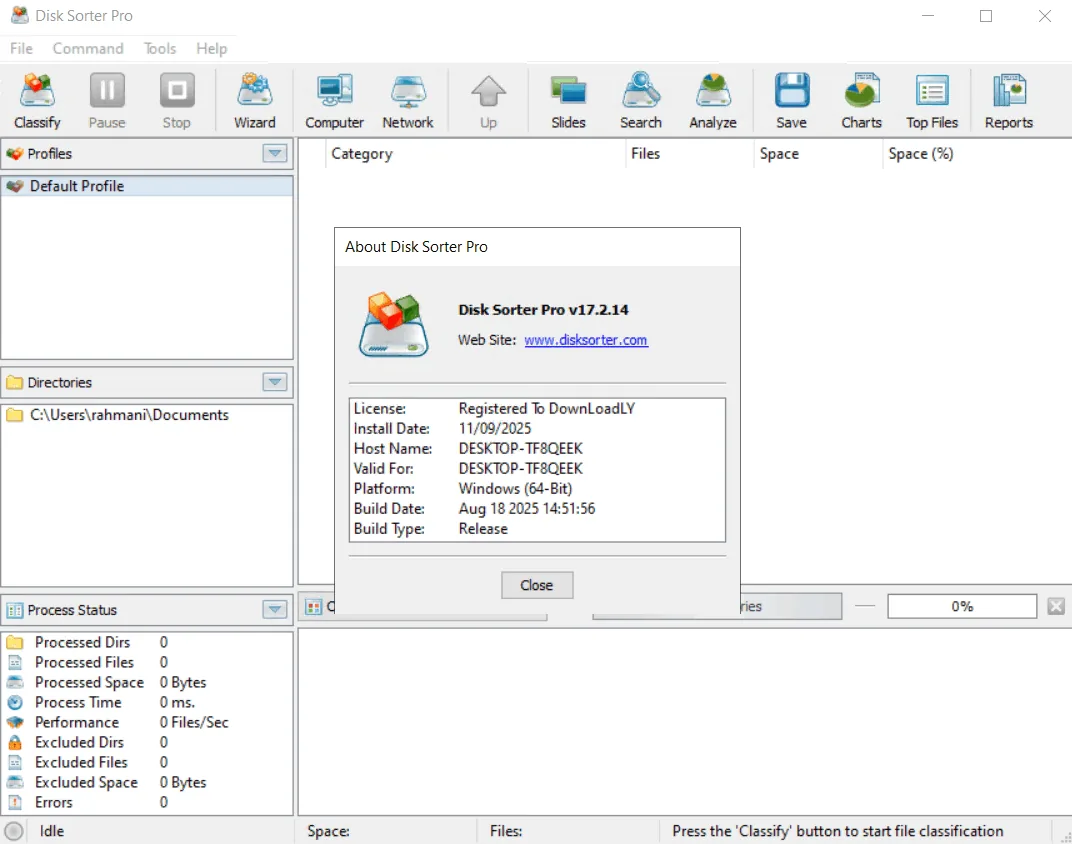Expand the Directories panel dropdown arrow

(275, 382)
